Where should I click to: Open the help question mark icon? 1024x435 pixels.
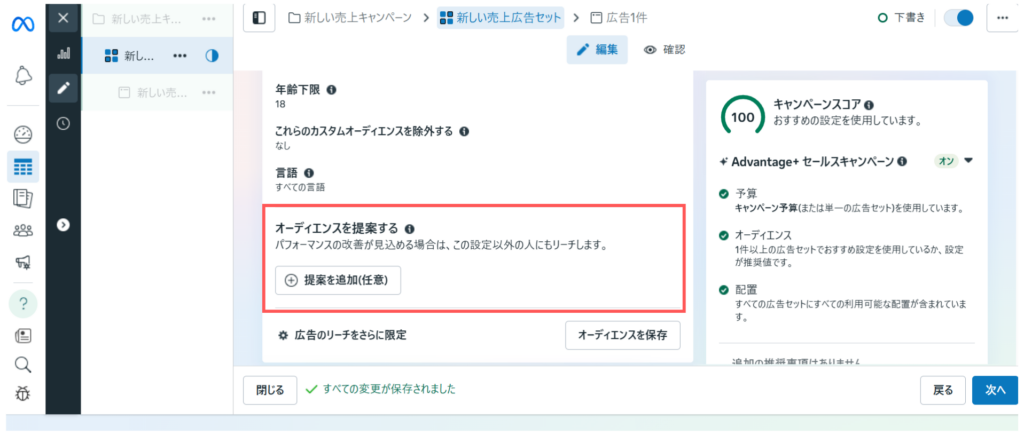(23, 302)
